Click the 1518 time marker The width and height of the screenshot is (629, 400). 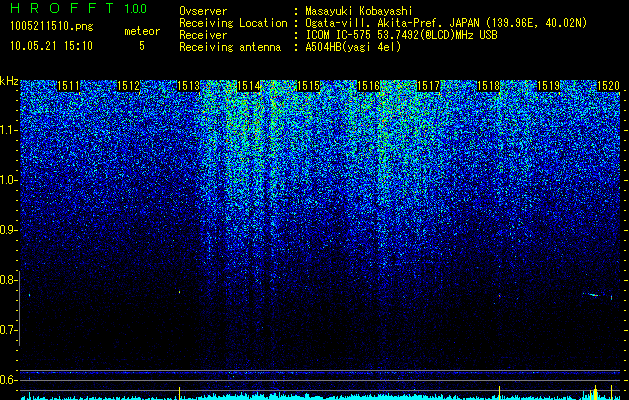pyautogui.click(x=489, y=86)
